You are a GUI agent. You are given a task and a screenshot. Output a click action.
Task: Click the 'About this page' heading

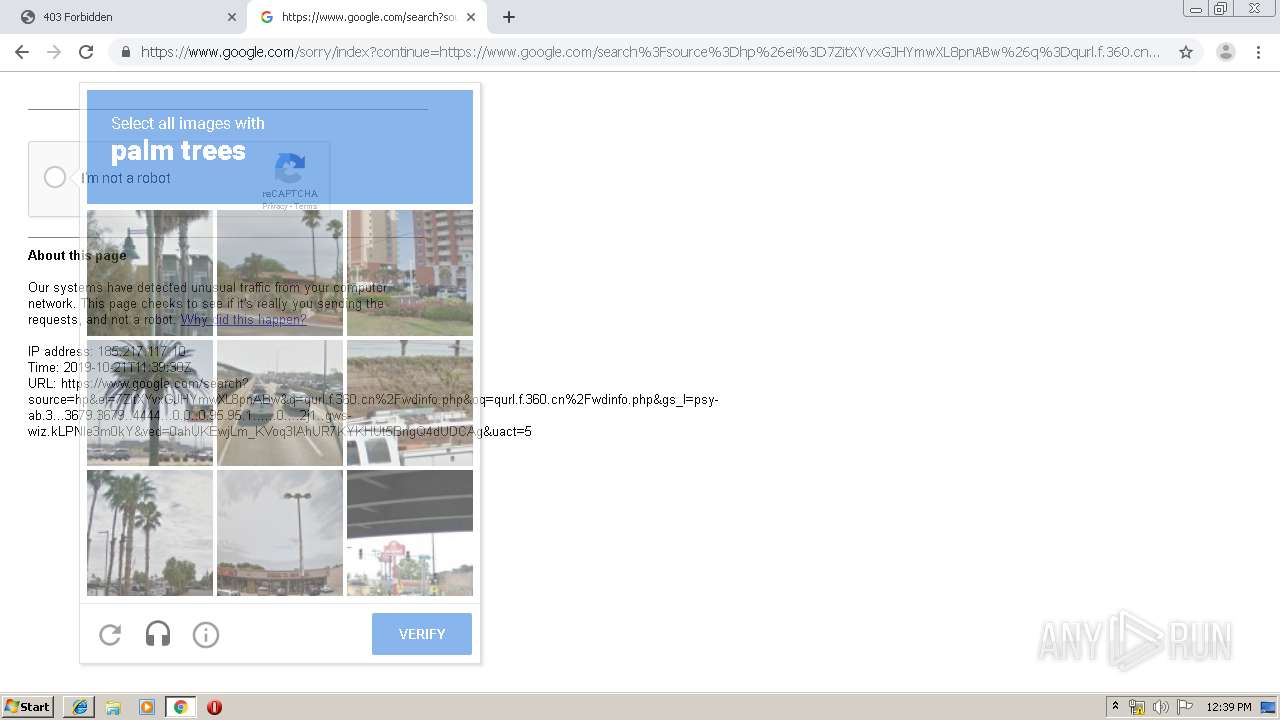[77, 255]
